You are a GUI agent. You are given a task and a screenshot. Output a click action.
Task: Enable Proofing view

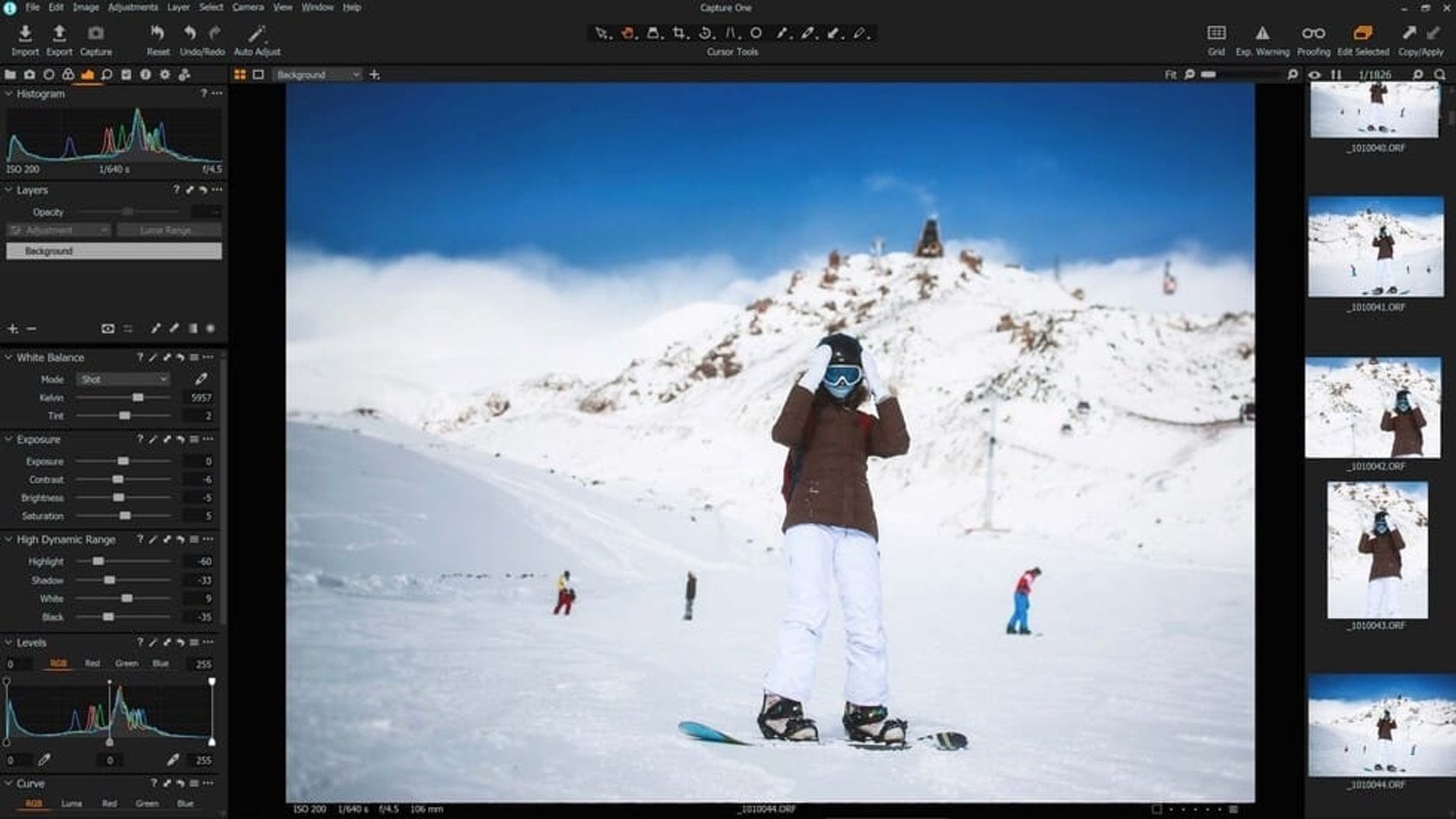point(1314,33)
